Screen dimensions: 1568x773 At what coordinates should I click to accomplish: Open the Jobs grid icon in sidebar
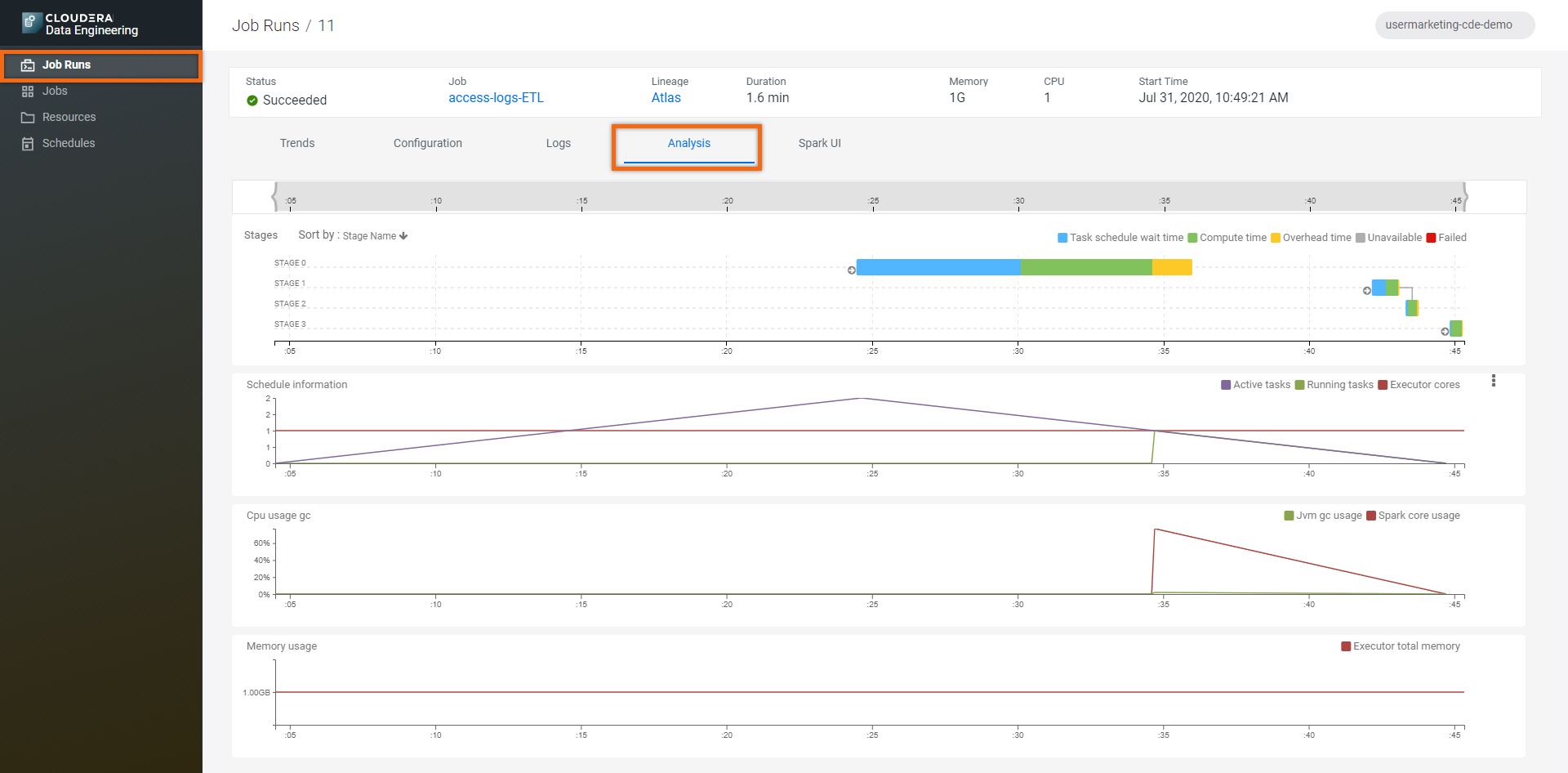click(x=28, y=92)
